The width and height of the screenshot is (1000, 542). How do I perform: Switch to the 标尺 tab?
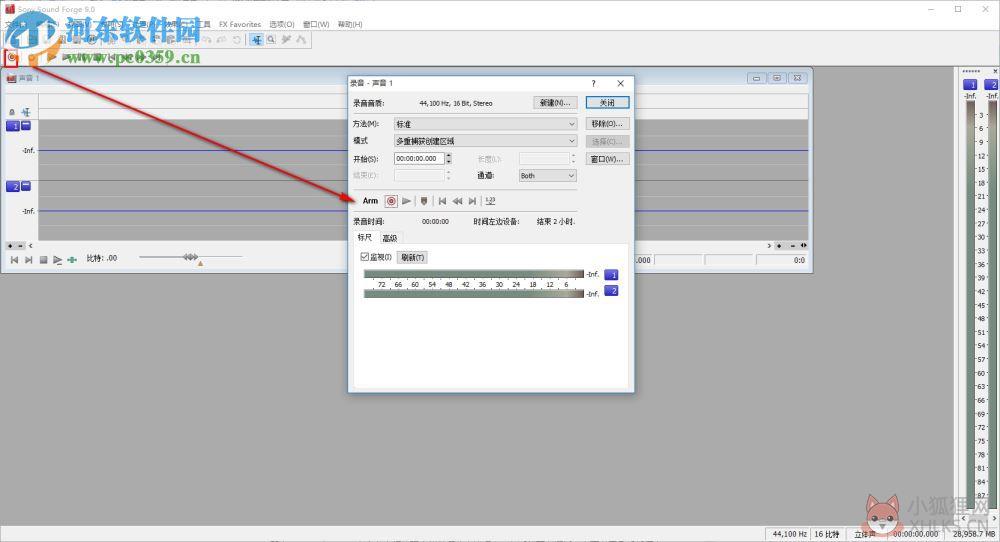(365, 237)
